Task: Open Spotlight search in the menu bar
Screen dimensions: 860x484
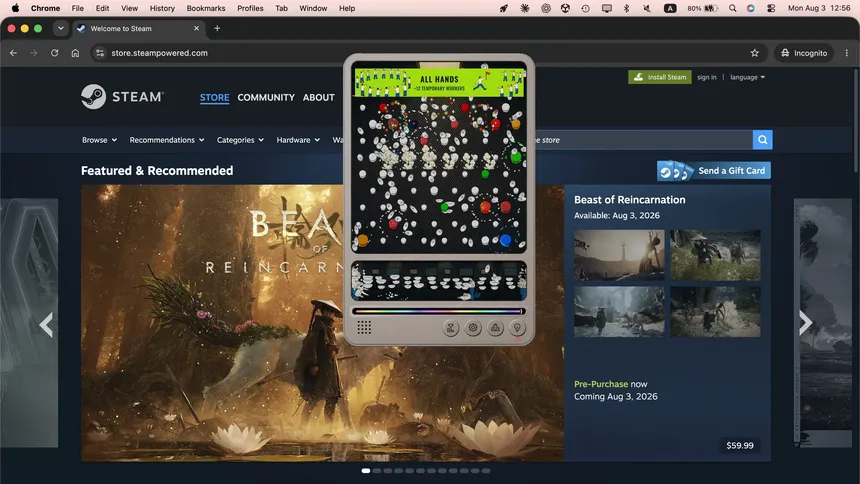Action: [732, 8]
